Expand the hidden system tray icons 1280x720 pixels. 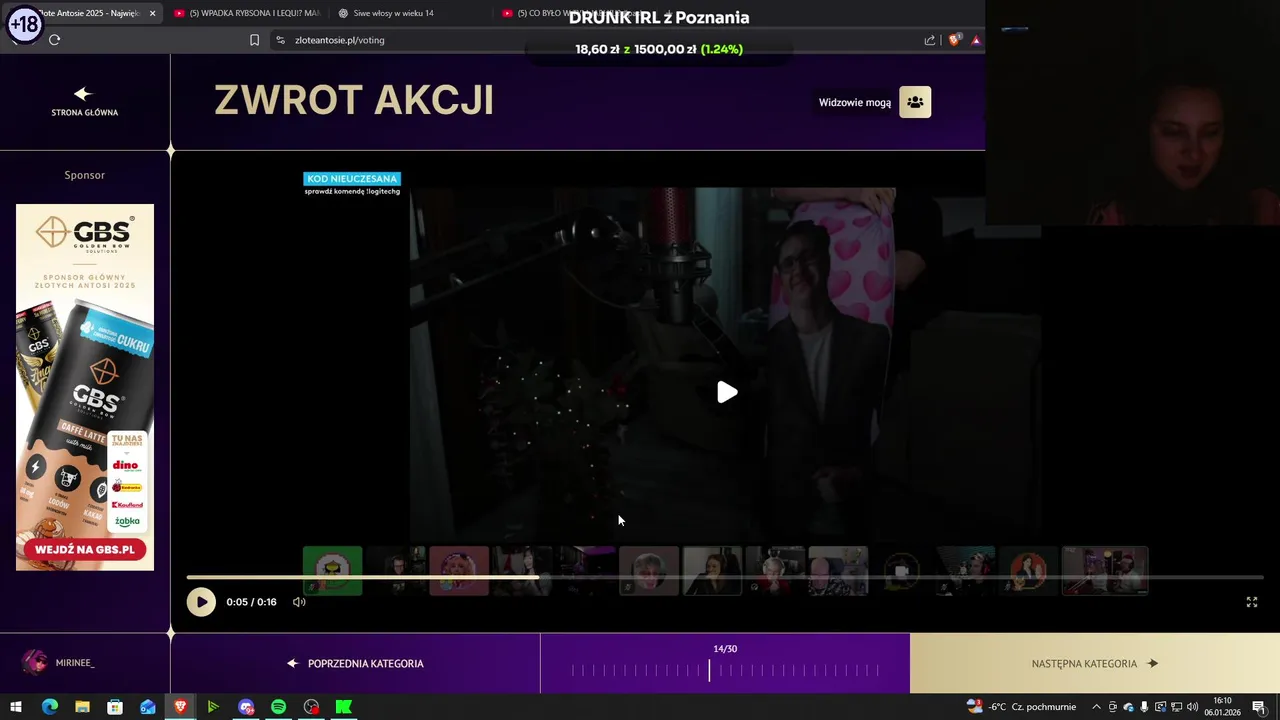(x=1096, y=707)
